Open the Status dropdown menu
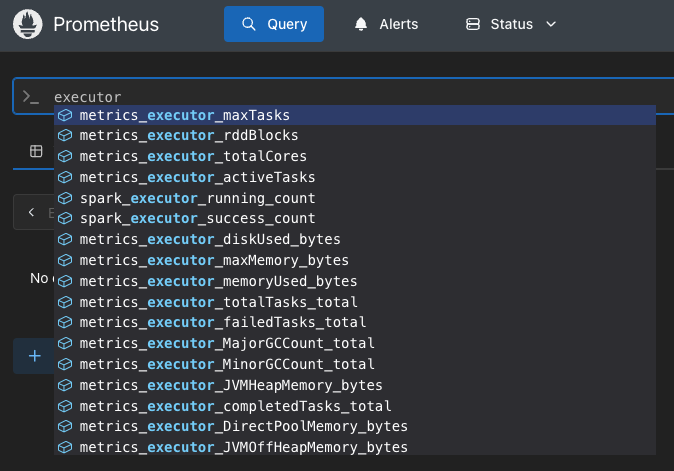 coord(511,24)
